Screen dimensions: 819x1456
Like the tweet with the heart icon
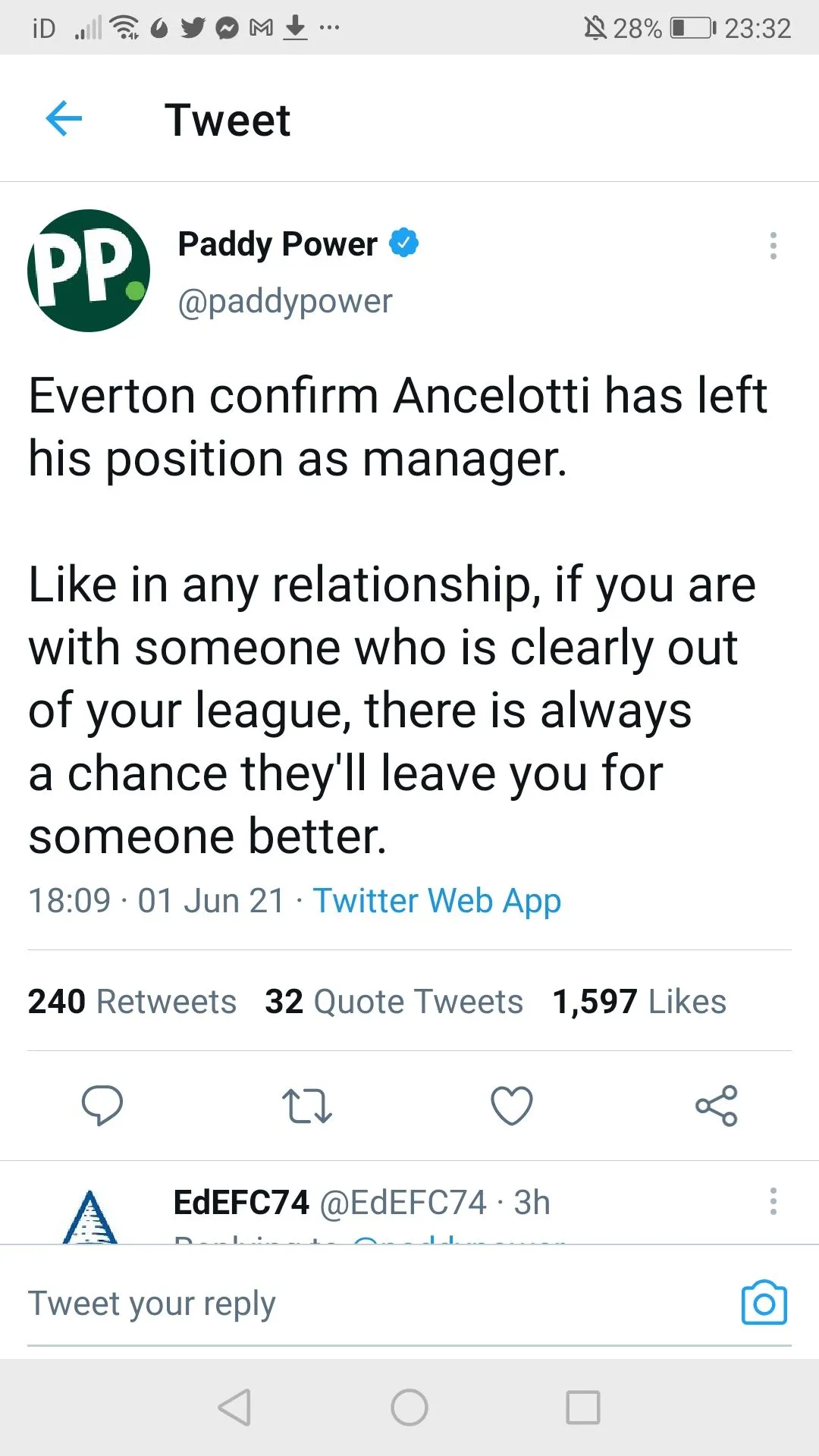coord(512,1105)
